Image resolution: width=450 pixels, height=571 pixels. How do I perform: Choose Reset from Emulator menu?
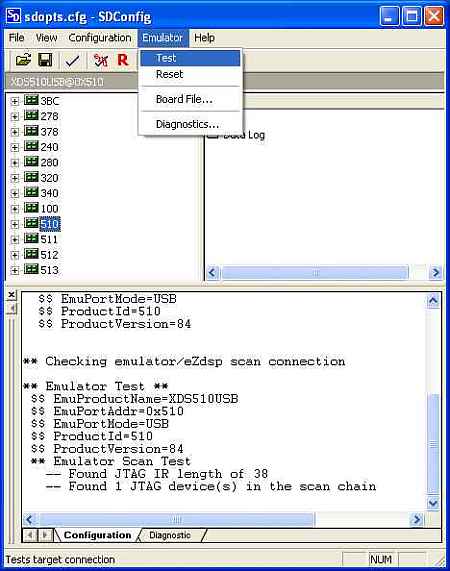click(x=190, y=74)
